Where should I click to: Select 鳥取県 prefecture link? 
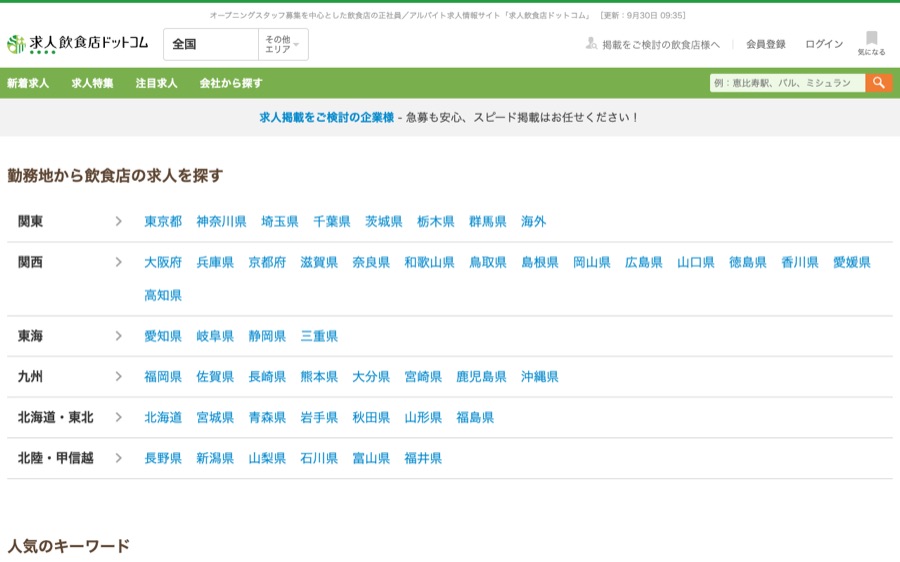tap(488, 262)
